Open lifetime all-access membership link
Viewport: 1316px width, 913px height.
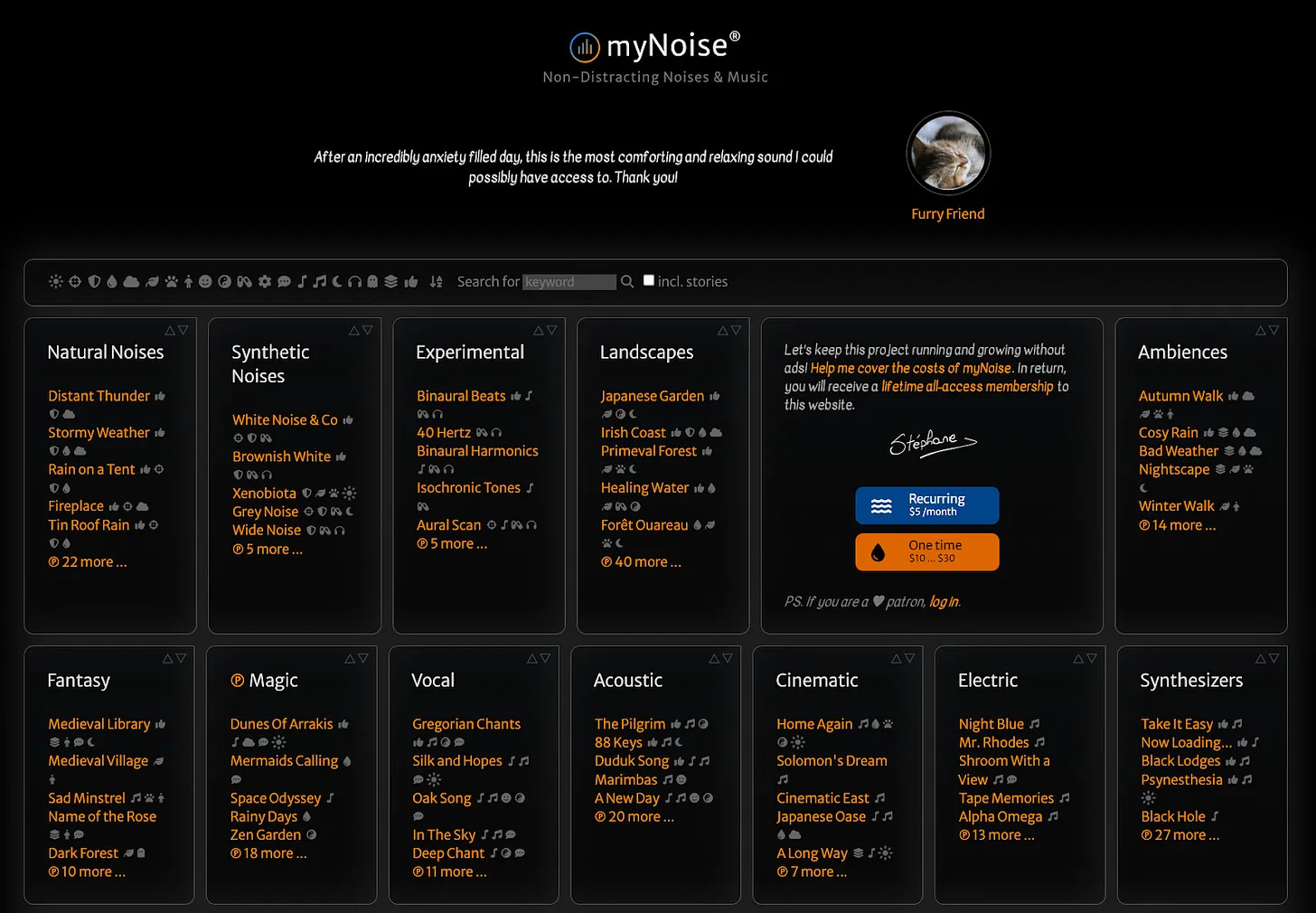point(968,386)
